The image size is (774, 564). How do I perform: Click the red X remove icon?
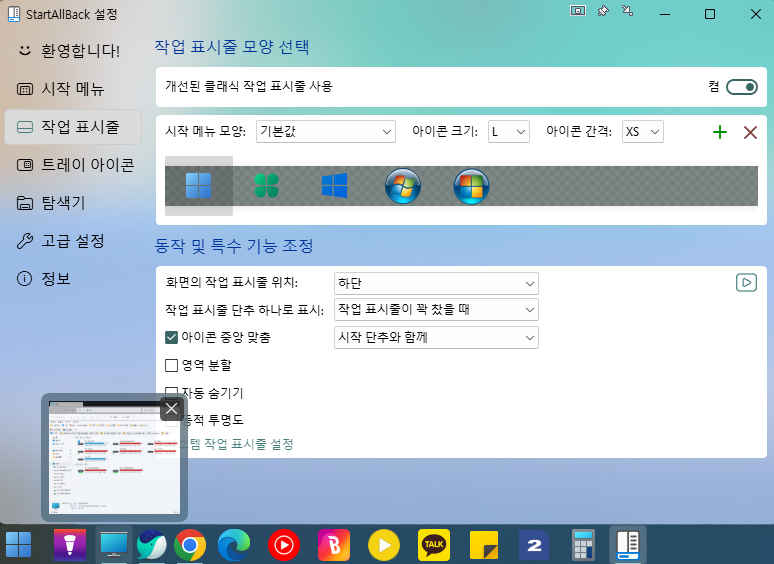(750, 132)
